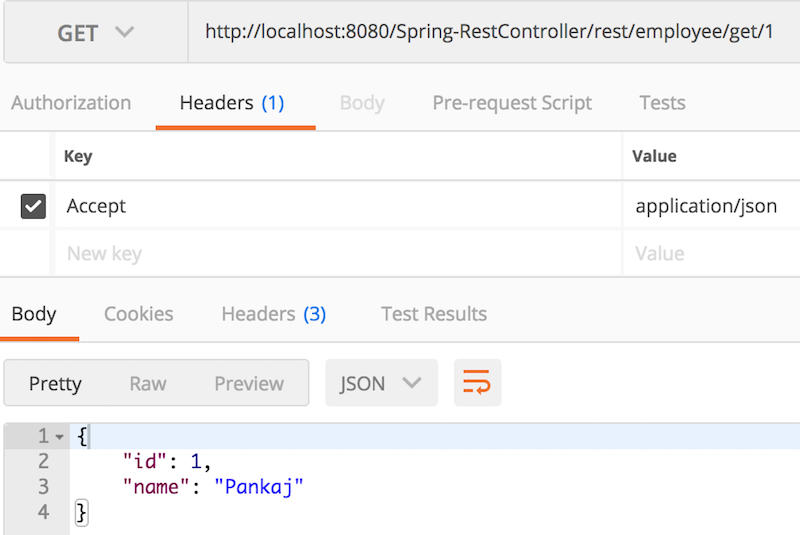Screen dimensions: 800x535
Task: Click the "id" key in response
Action: (145, 462)
